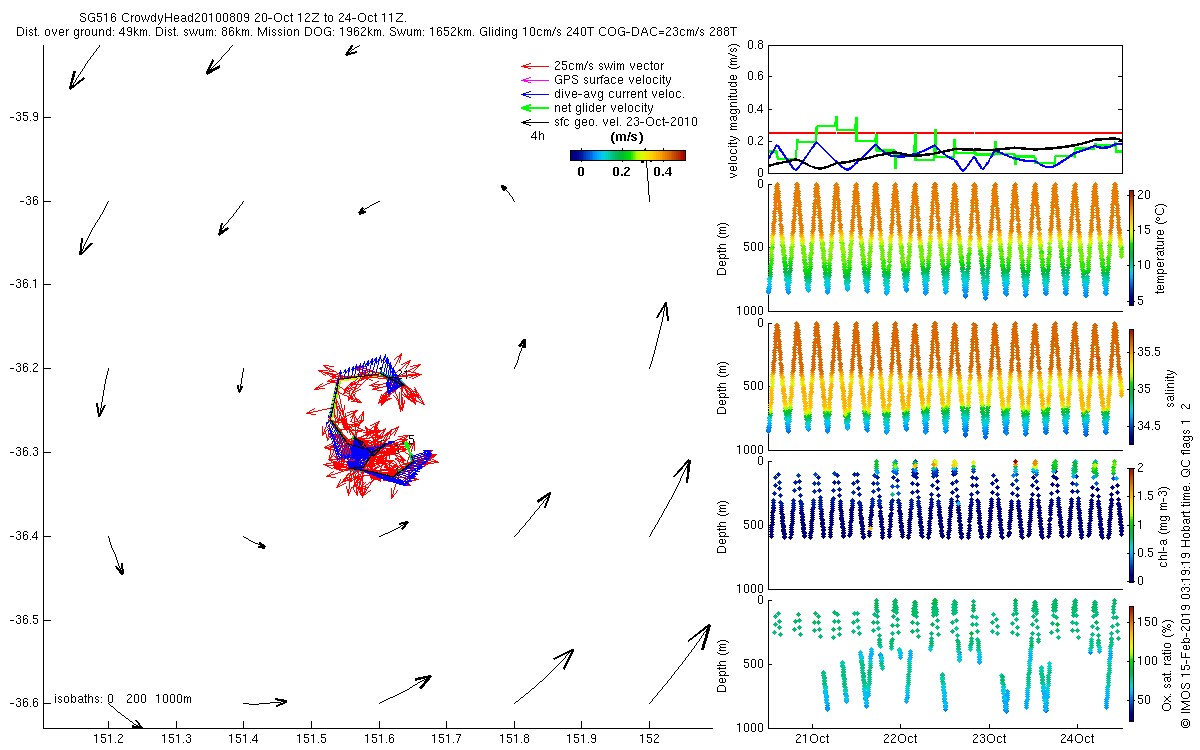1200x750 pixels.
Task: Click the '-36' latitude tick label
Action: click(x=28, y=201)
